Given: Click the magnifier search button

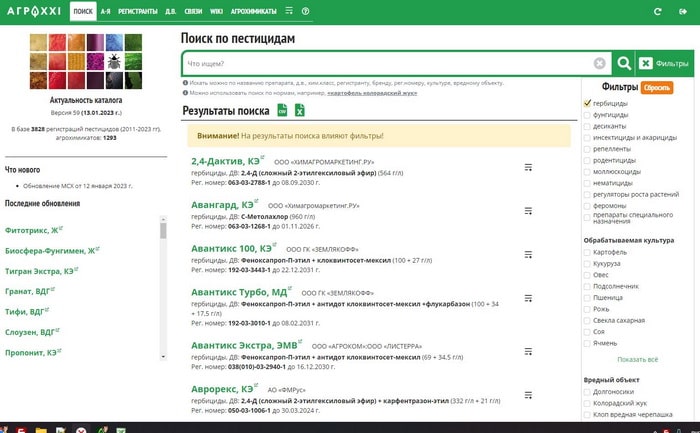Looking at the screenshot, I should [624, 63].
